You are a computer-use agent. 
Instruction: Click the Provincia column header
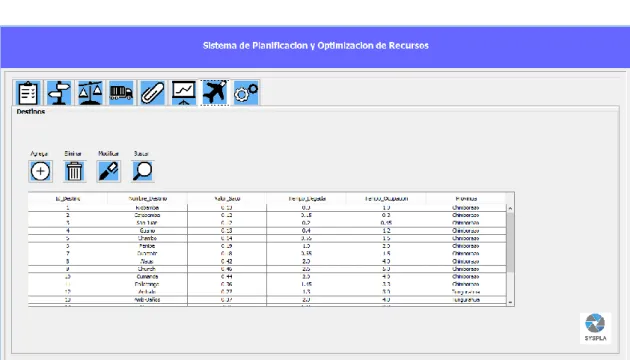pyautogui.click(x=466, y=198)
